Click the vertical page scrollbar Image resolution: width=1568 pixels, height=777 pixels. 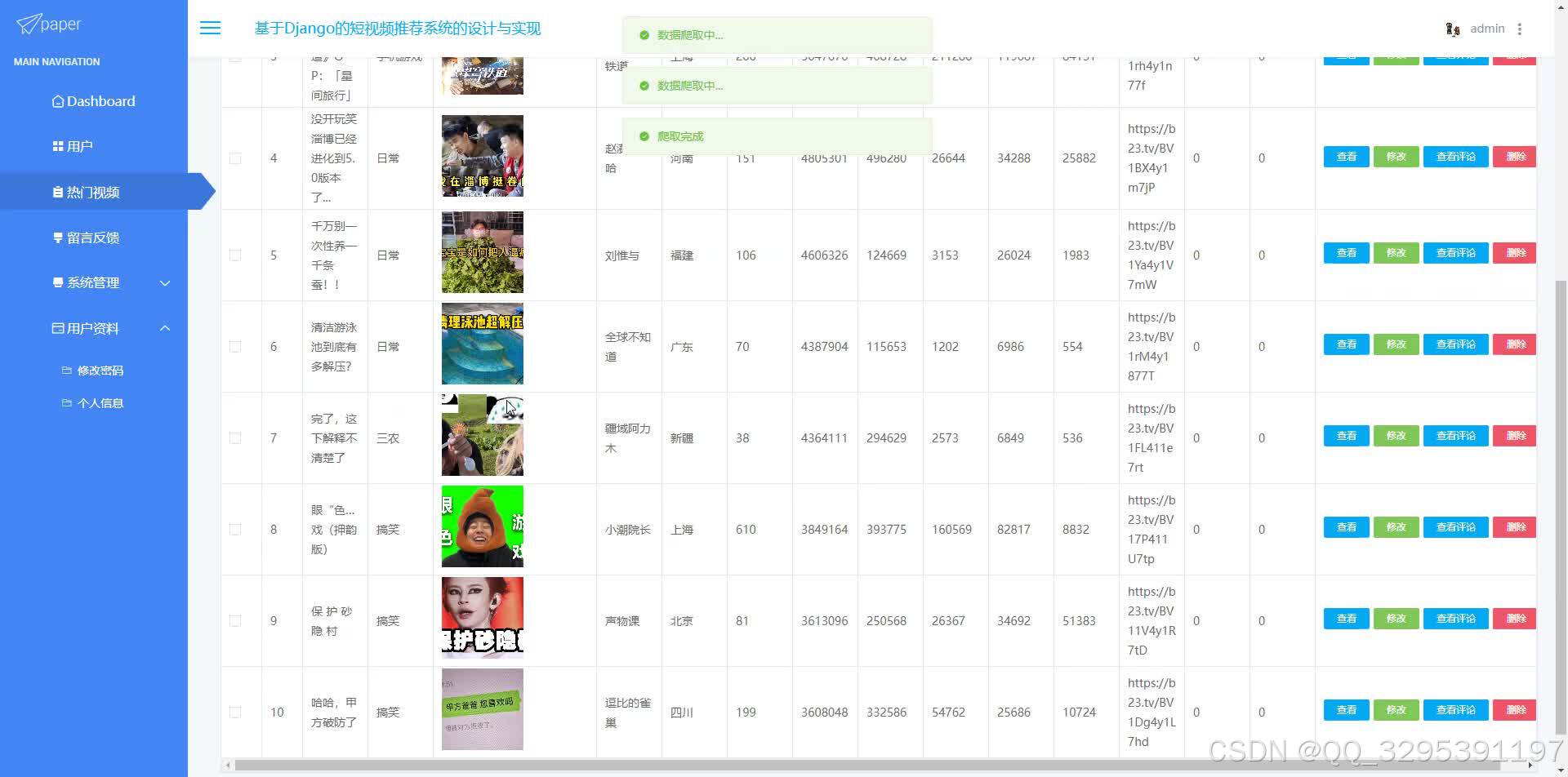click(1561, 506)
